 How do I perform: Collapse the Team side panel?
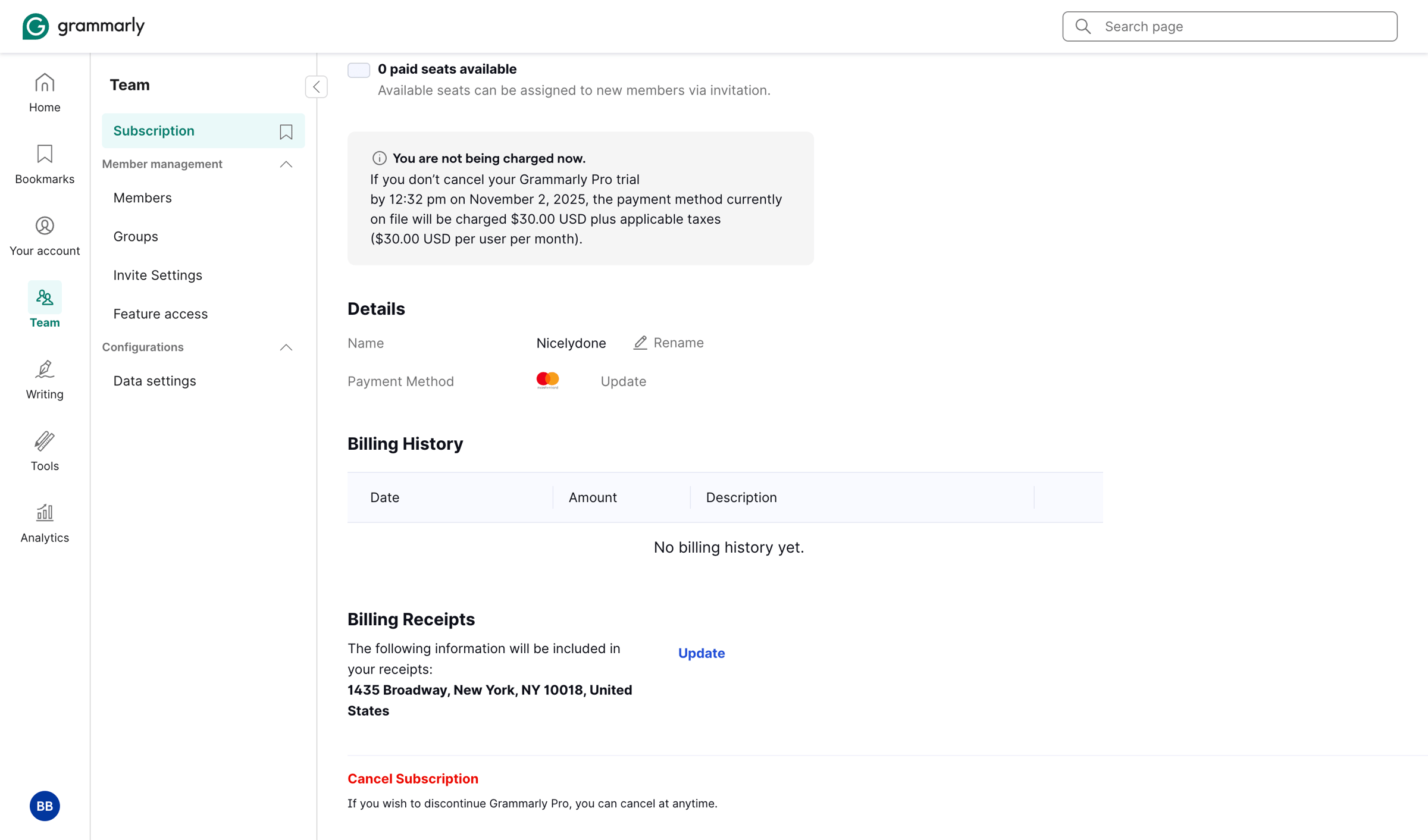pyautogui.click(x=317, y=87)
